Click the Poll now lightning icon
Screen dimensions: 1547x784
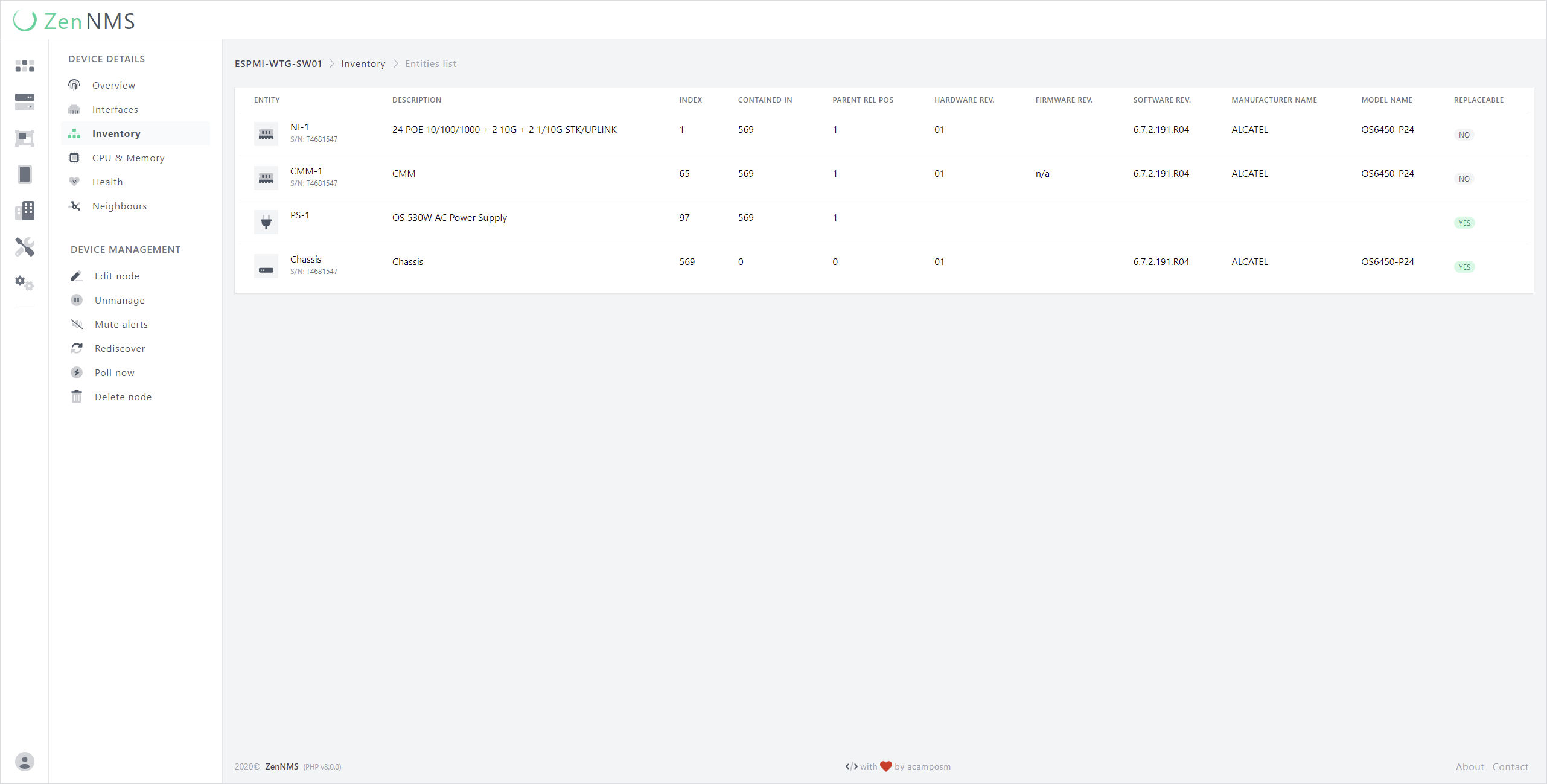click(77, 372)
